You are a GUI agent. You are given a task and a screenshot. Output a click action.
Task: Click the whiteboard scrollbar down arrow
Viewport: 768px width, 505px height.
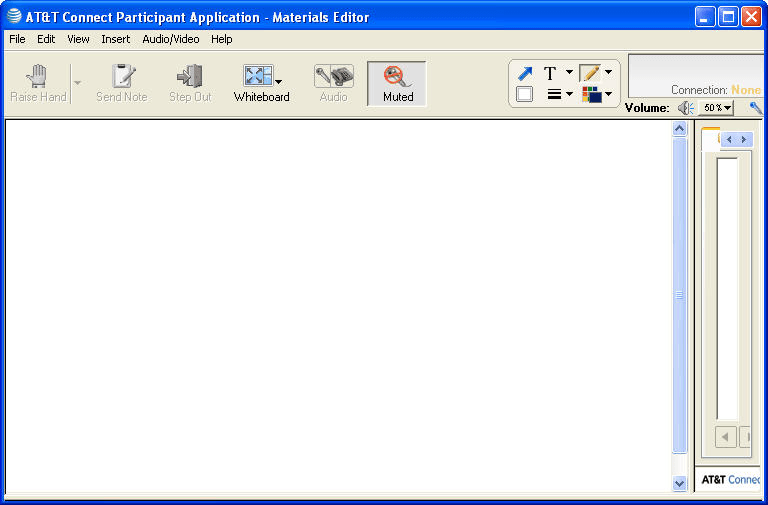[680, 483]
